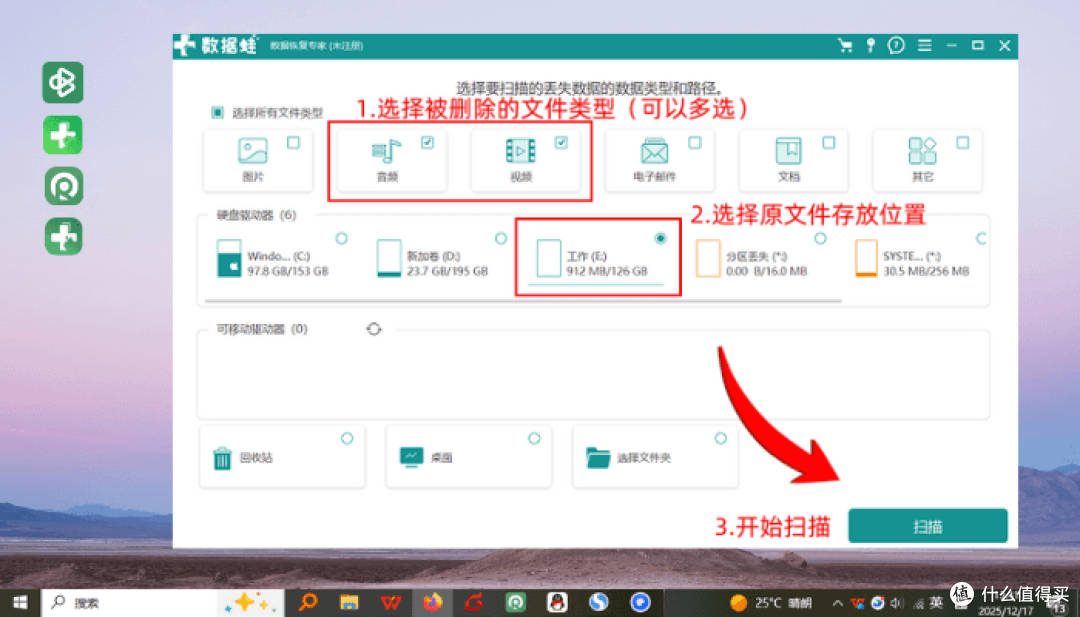The width and height of the screenshot is (1080, 617).
Task: Open File Explorer from the taskbar
Action: 349,603
